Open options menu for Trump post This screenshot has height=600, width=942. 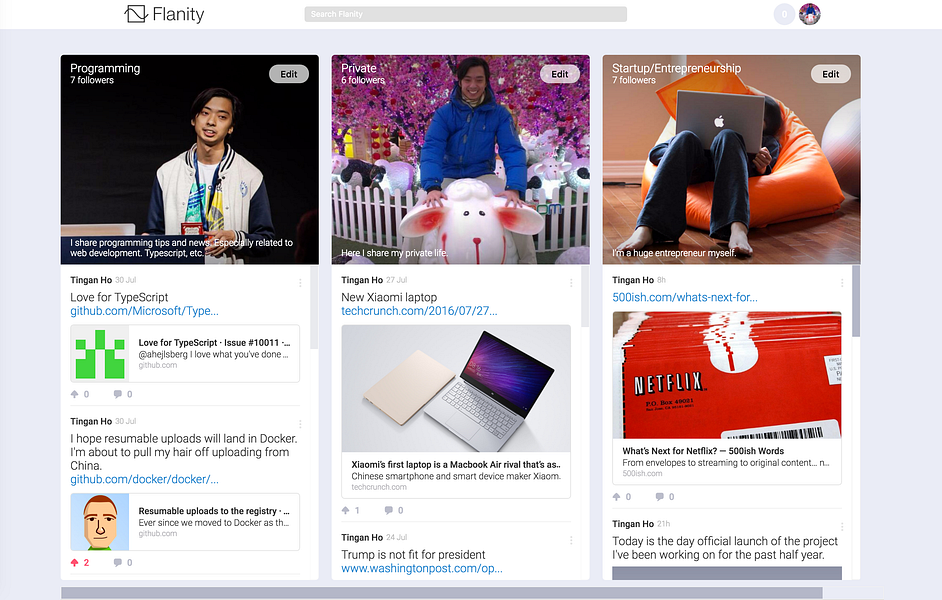click(571, 540)
